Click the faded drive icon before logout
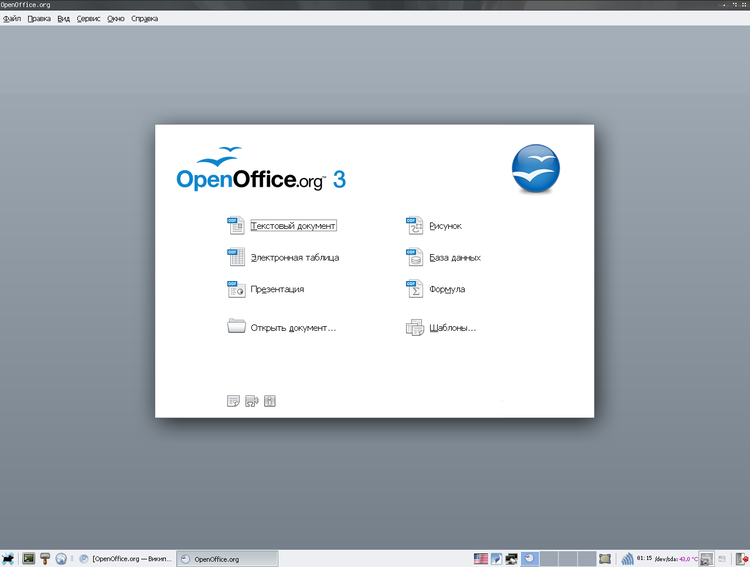The image size is (750, 567). 722,558
